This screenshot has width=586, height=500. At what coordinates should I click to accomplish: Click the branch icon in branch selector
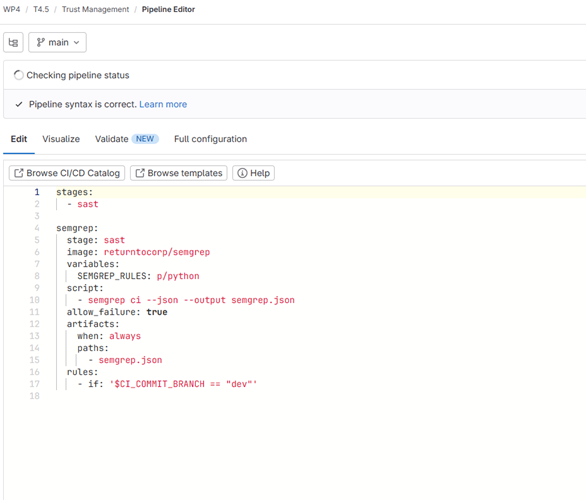coord(40,42)
